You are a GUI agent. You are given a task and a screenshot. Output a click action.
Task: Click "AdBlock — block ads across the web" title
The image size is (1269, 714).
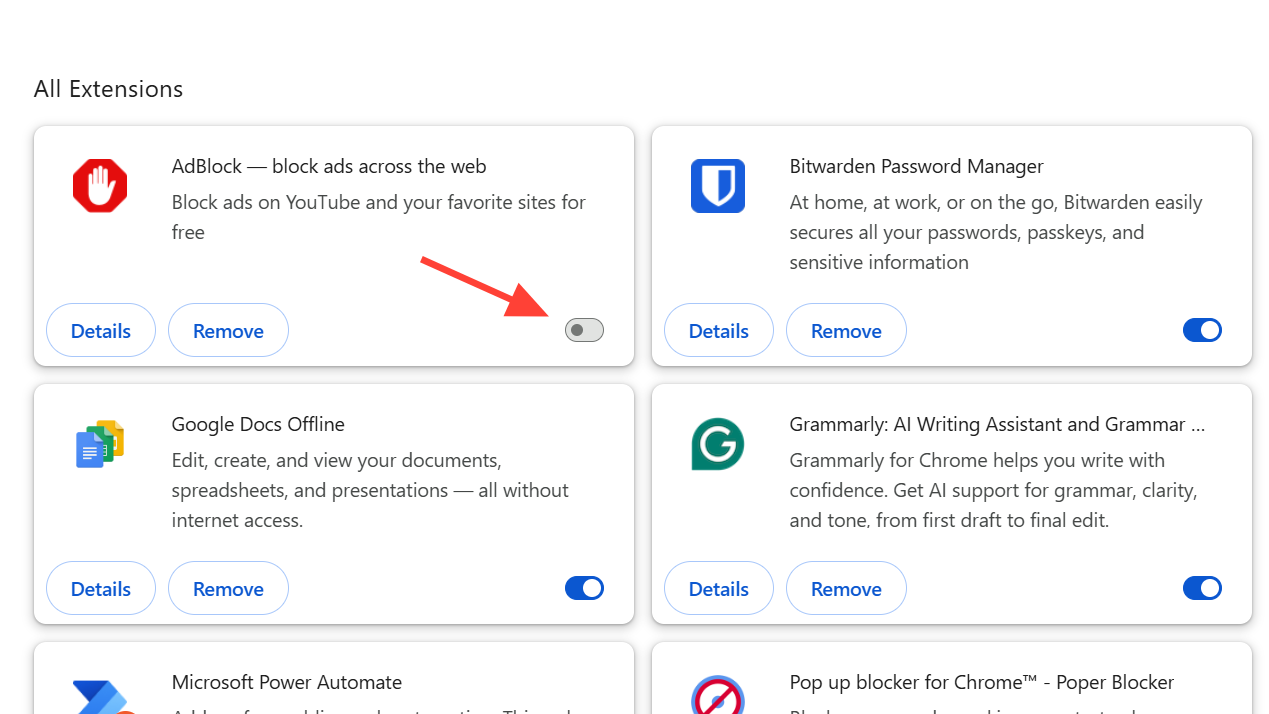pyautogui.click(x=329, y=166)
